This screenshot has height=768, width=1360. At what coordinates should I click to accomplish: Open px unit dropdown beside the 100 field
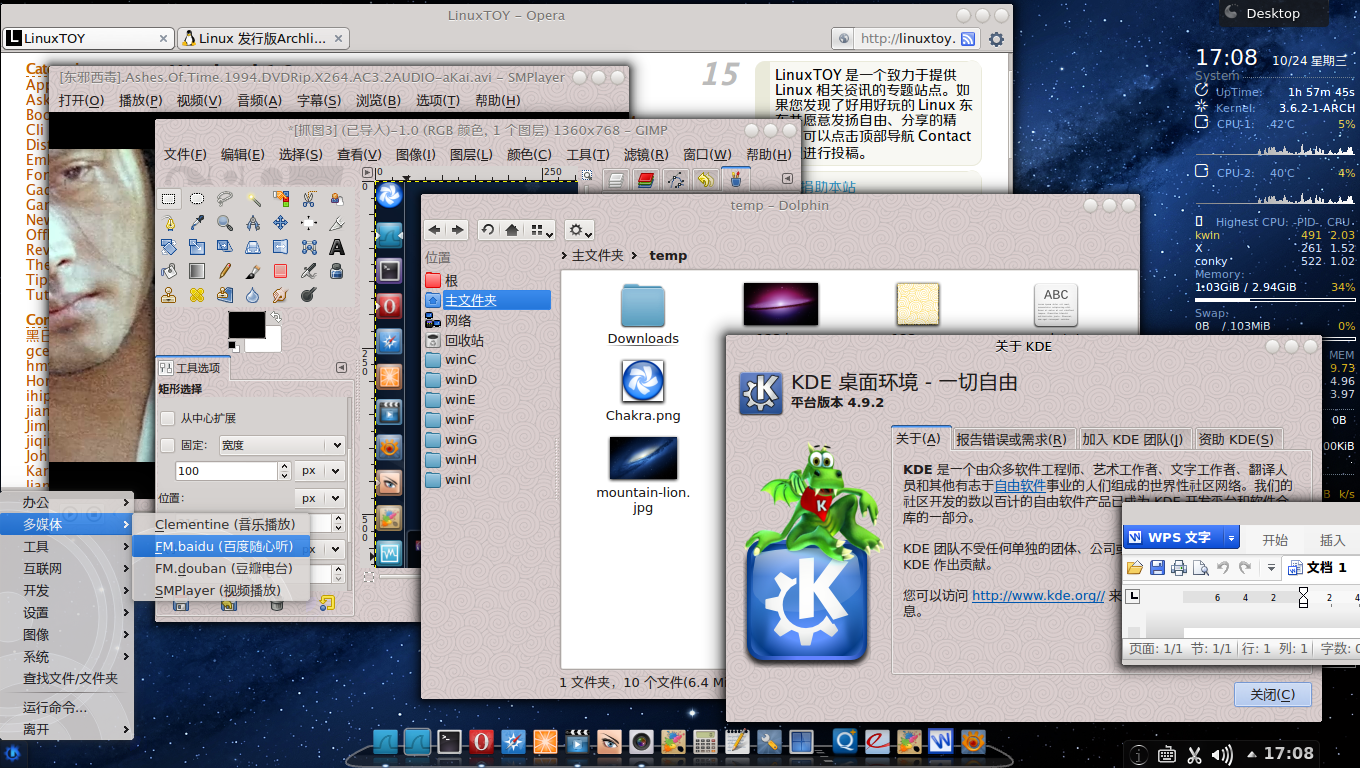tap(319, 470)
